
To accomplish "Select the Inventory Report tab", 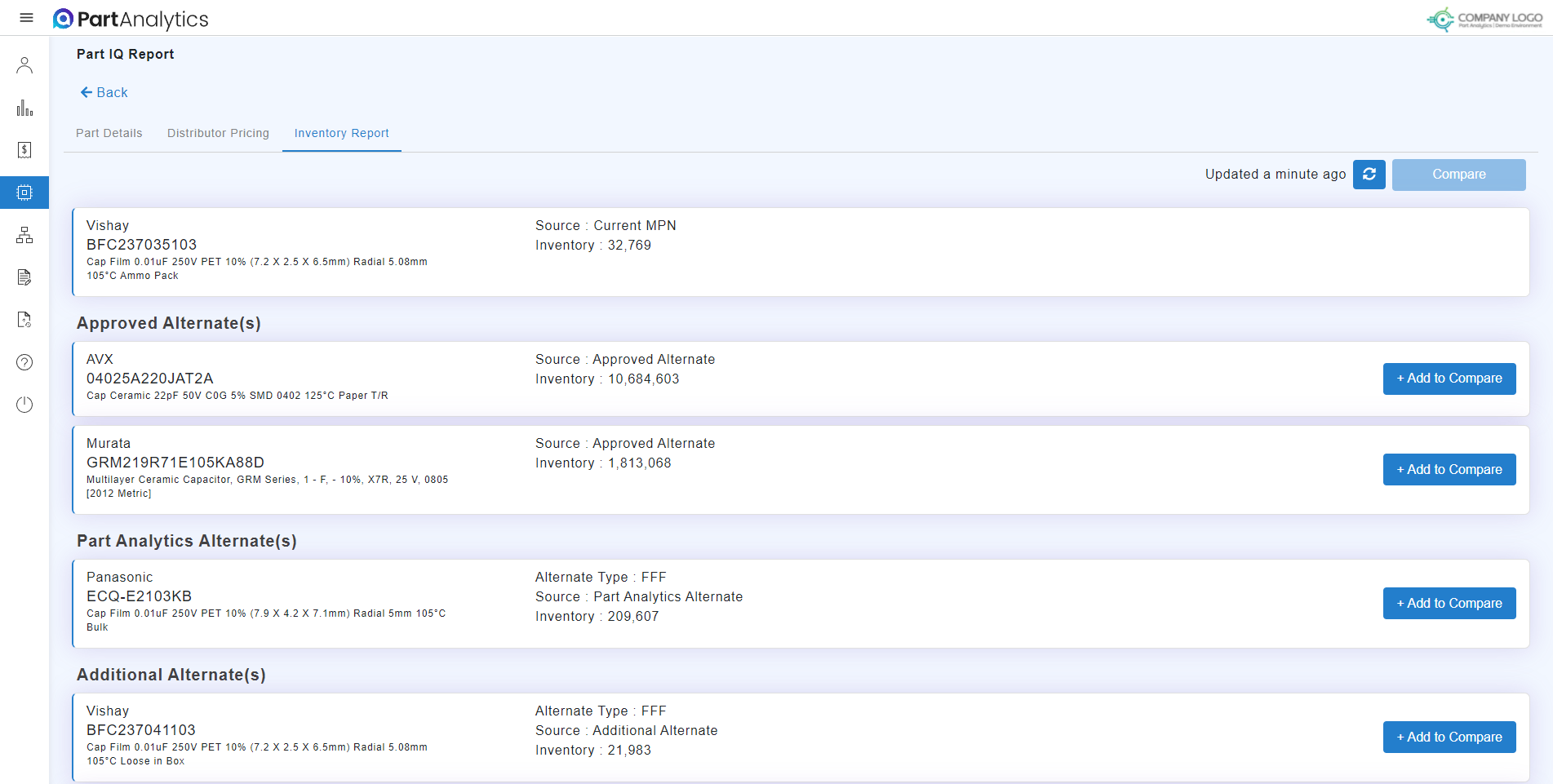I will (x=341, y=133).
